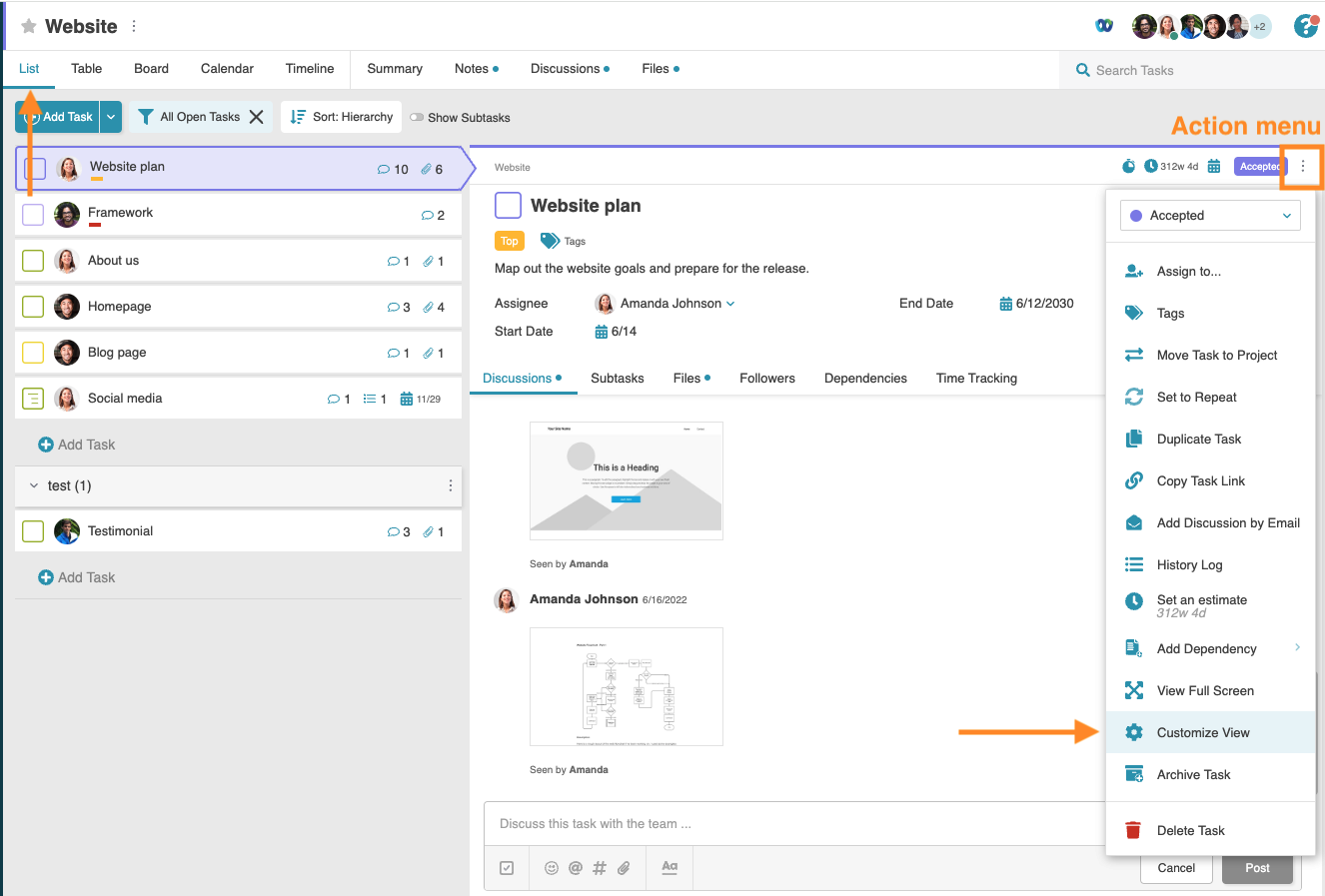
Task: Open the Accepted status dropdown
Action: tap(1209, 215)
